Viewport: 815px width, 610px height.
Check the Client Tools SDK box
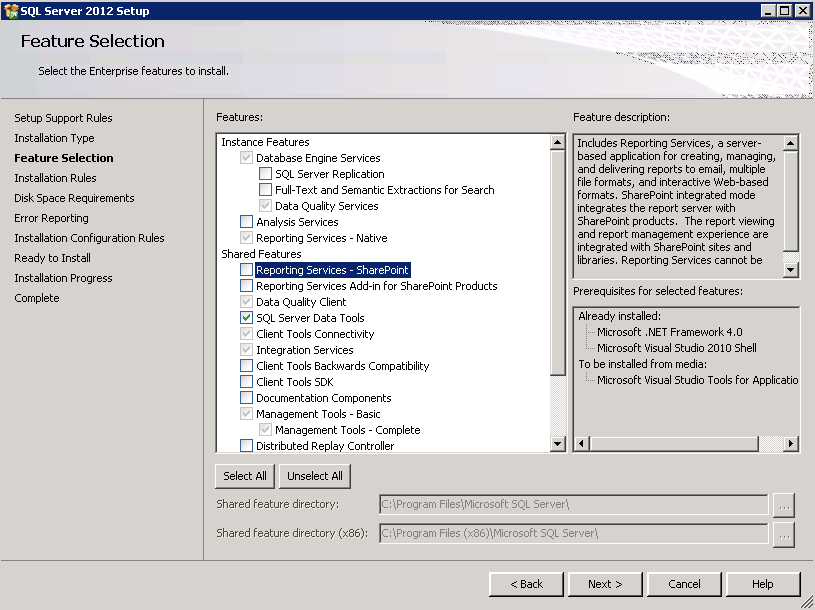[246, 382]
